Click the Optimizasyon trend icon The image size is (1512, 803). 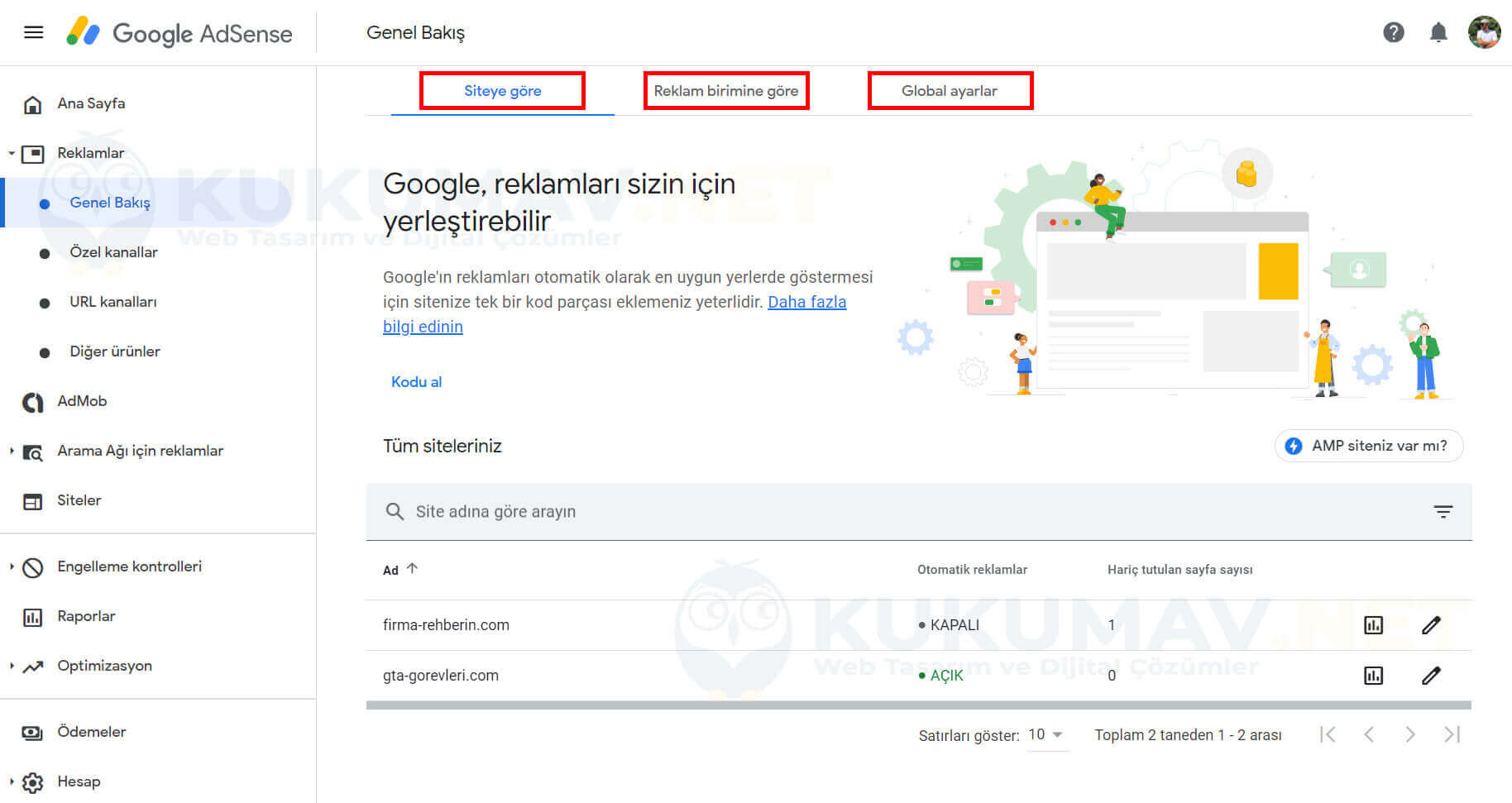(32, 667)
